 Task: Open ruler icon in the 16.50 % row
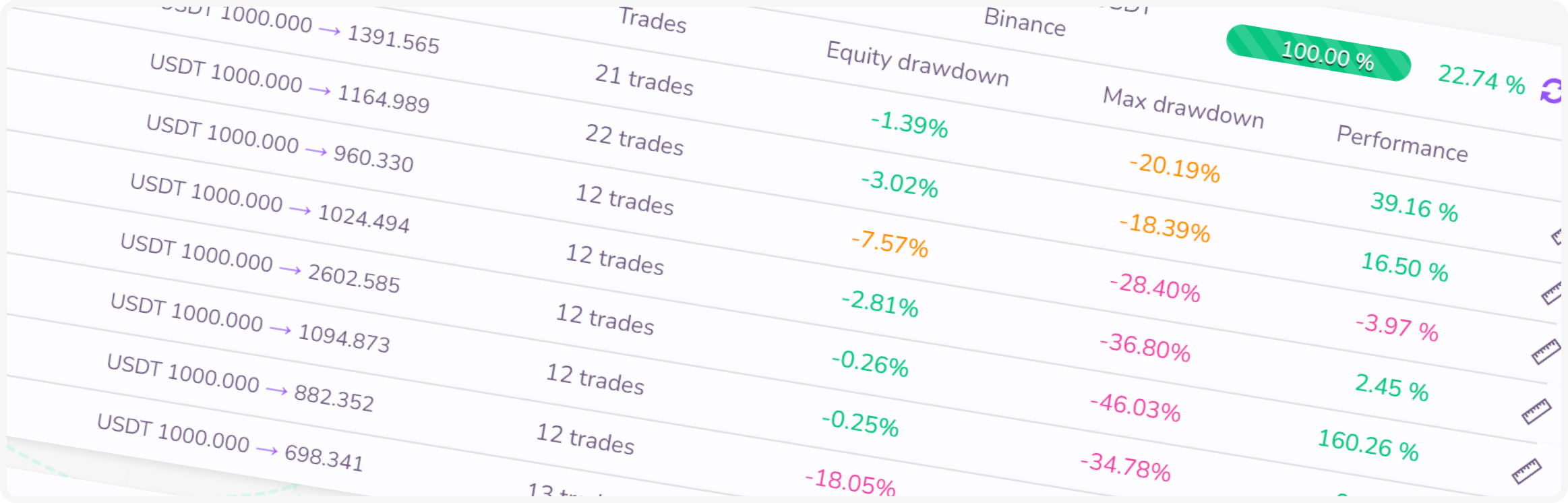(x=1552, y=293)
